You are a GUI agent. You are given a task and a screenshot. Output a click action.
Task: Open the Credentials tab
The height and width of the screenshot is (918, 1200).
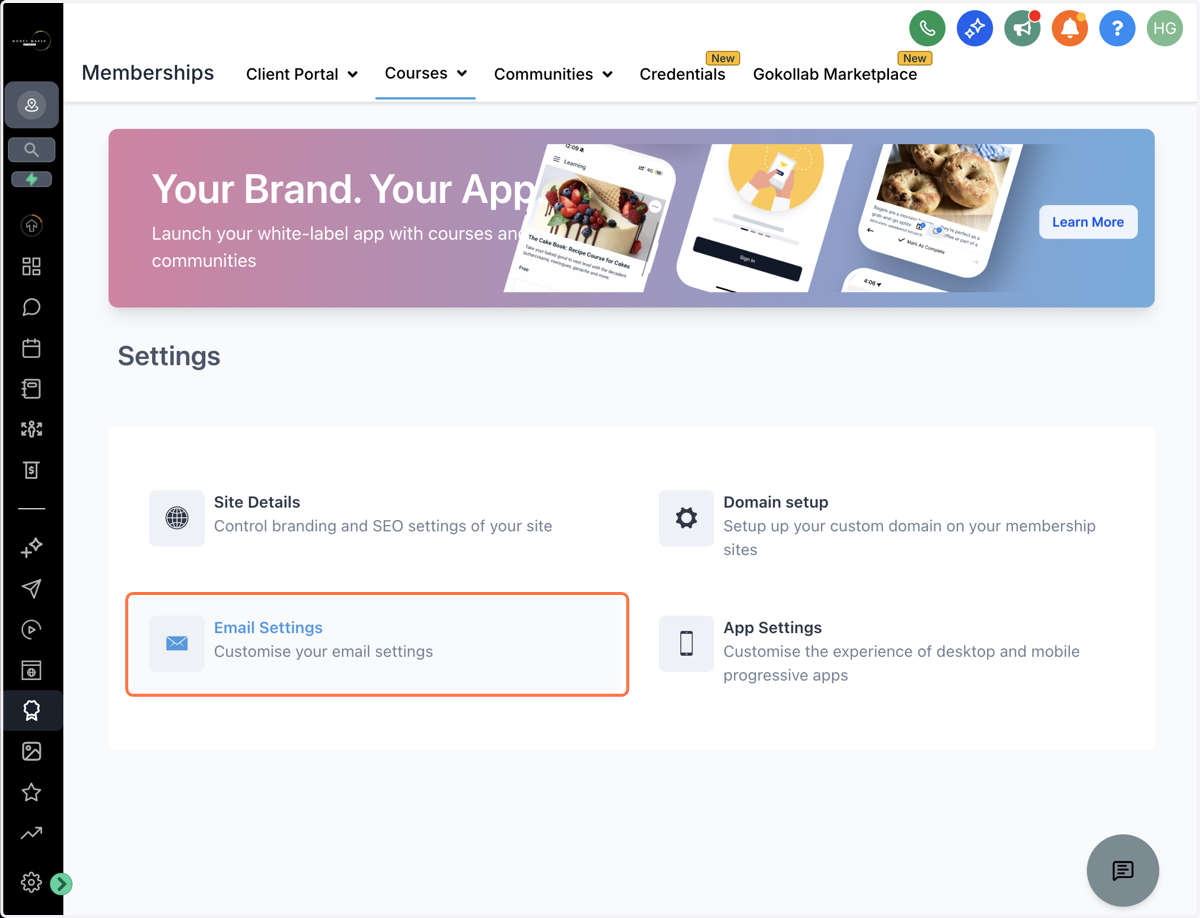(x=683, y=74)
